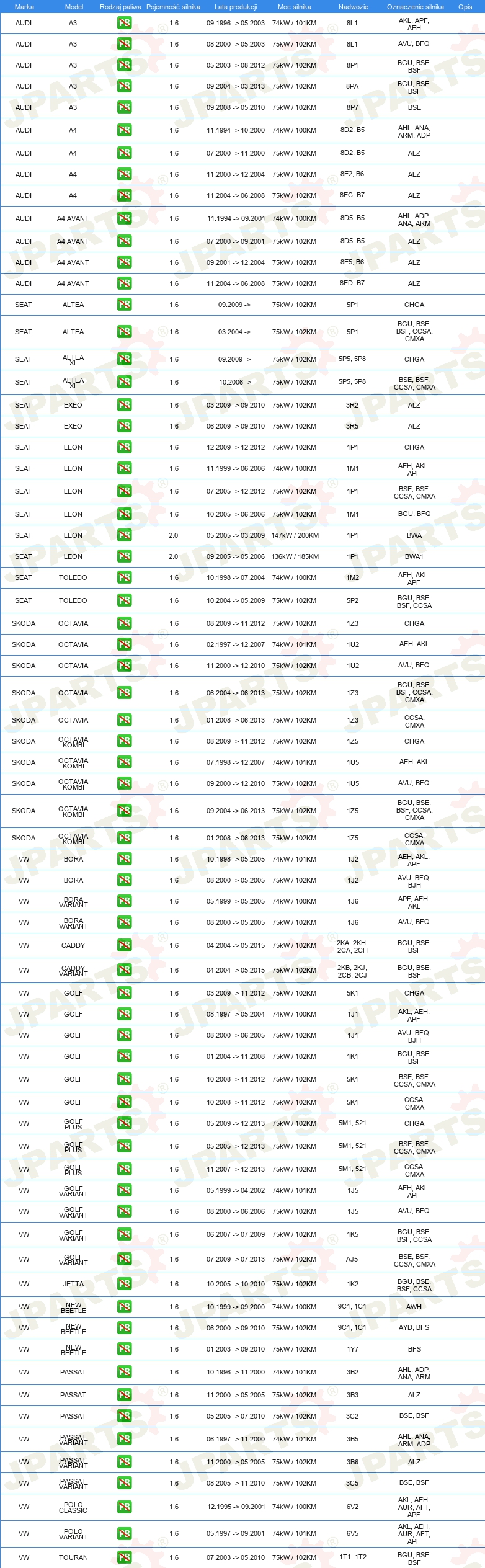Click the fuel icon in the VW CADDY VARIANT row
This screenshot has height=1568, width=485.
(x=124, y=970)
